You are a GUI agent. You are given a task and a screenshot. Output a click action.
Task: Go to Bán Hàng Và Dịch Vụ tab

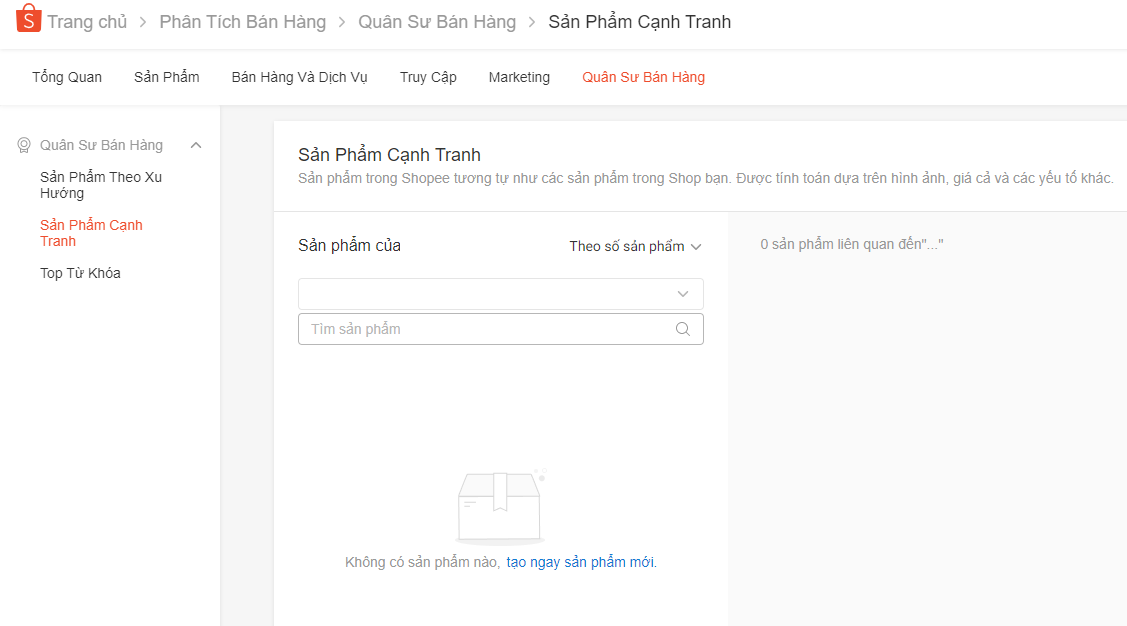tap(299, 77)
